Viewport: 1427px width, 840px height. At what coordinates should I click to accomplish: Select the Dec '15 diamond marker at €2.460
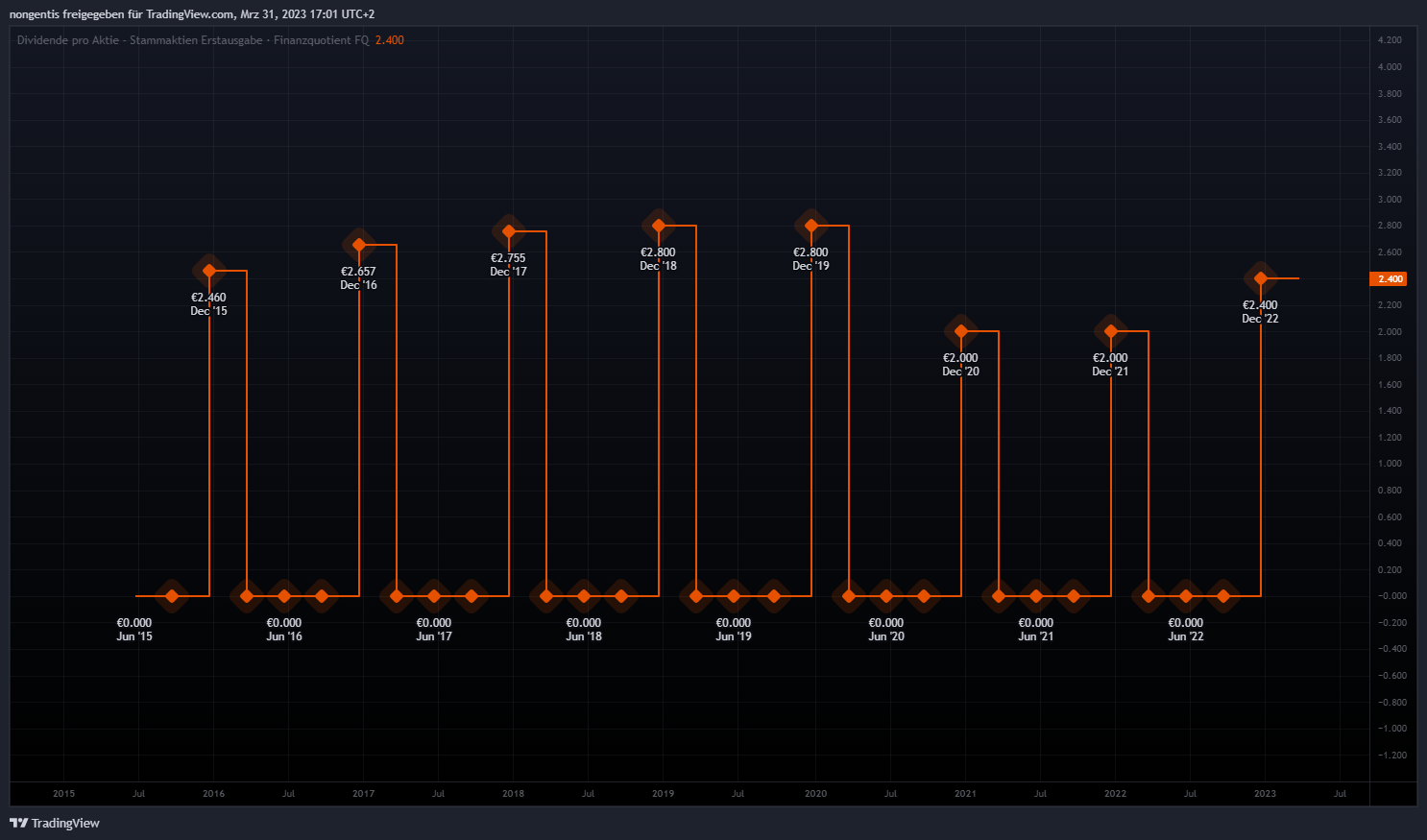pyautogui.click(x=209, y=271)
